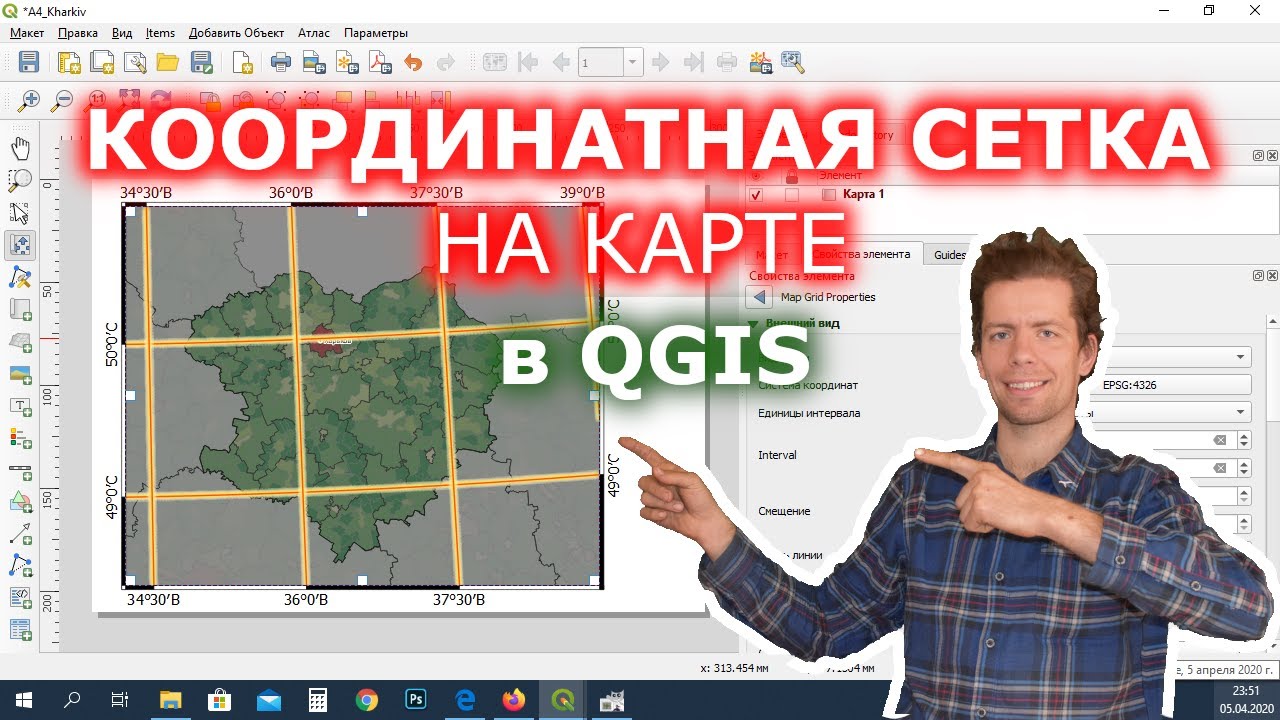This screenshot has width=1280, height=720.
Task: Add a node item
Action: click(20, 566)
